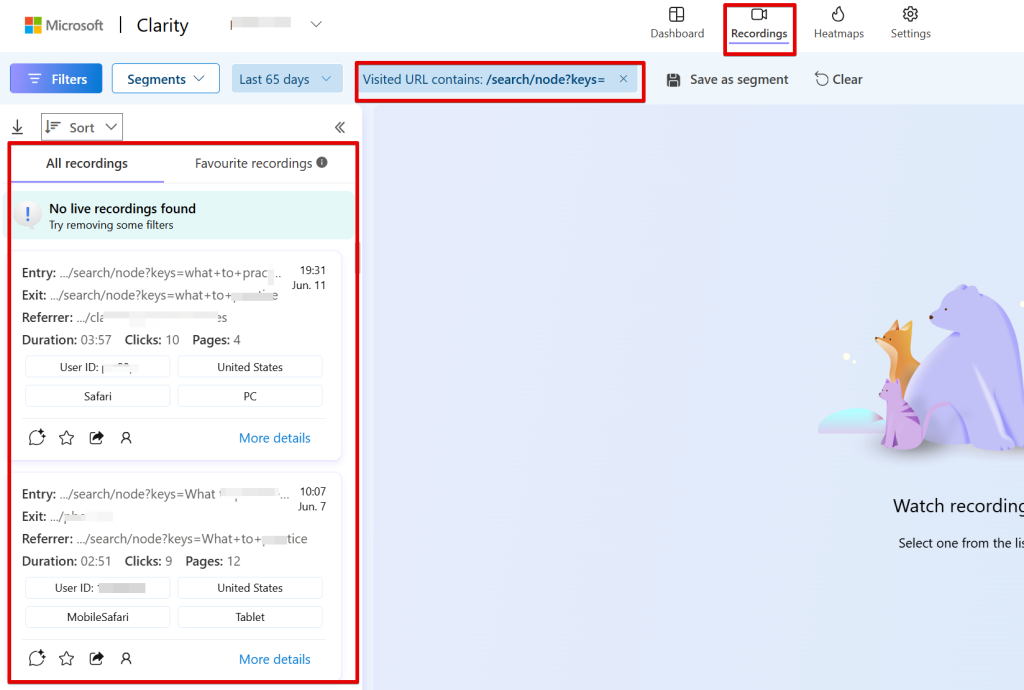This screenshot has height=690, width=1024.
Task: Expand the Segments dropdown
Action: click(x=166, y=79)
